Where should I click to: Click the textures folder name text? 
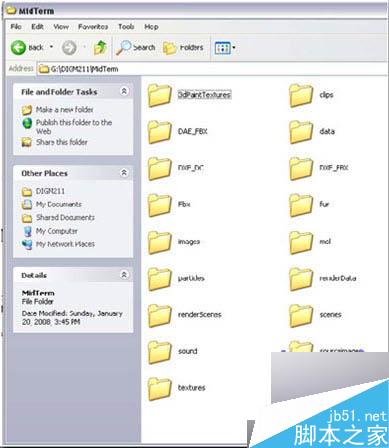point(192,388)
